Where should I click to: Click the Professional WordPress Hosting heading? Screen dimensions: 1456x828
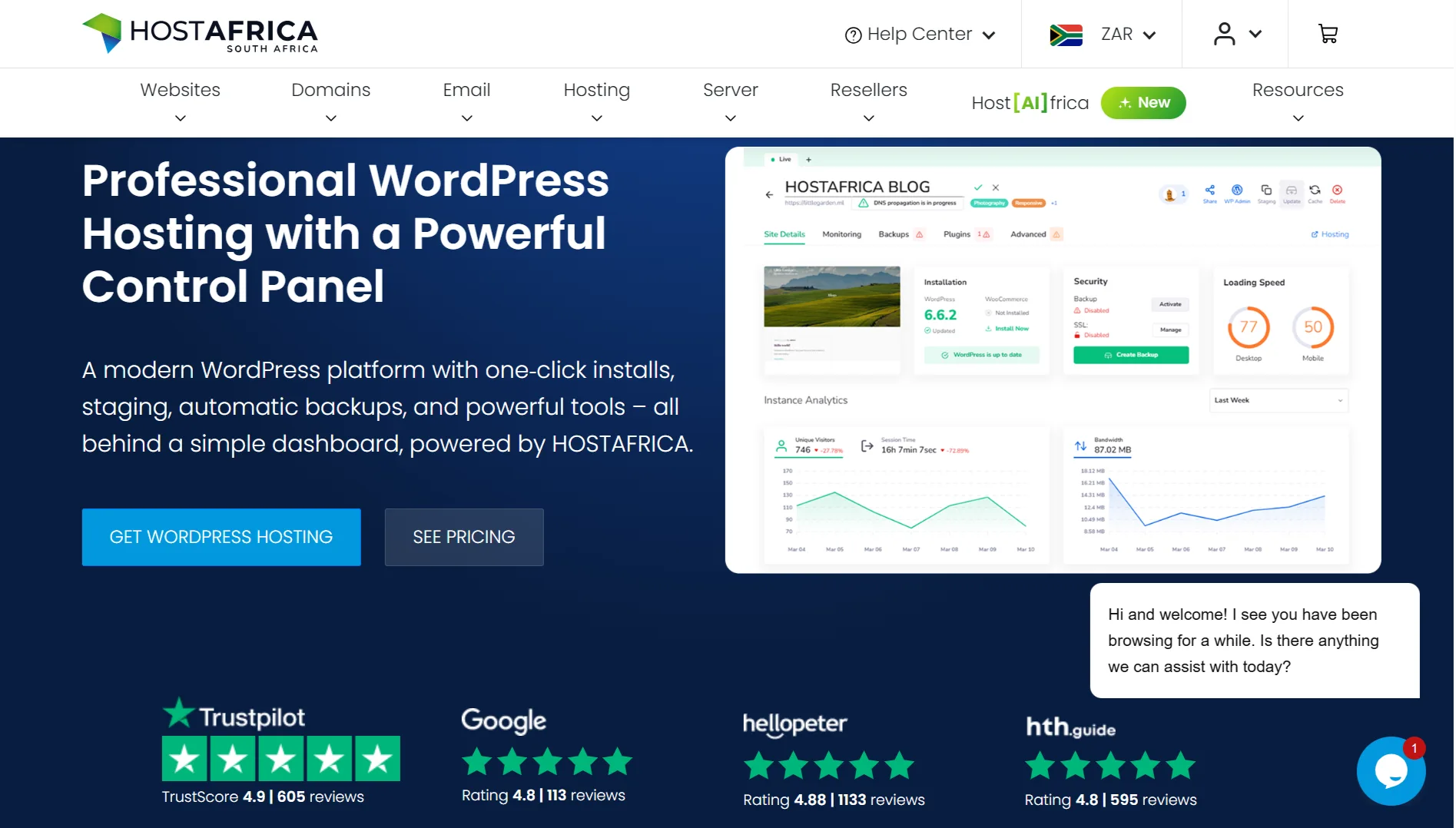pos(346,233)
